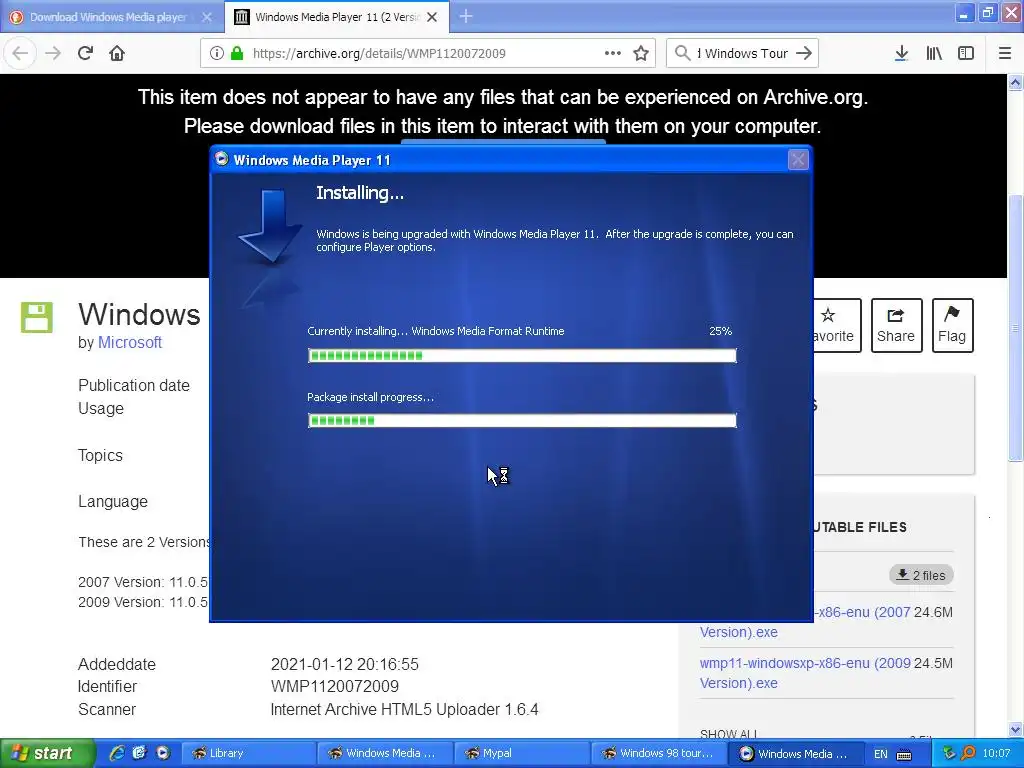Close the Windows Media Player 11 installer dialog
Viewport: 1024px width, 768px height.
(798, 160)
